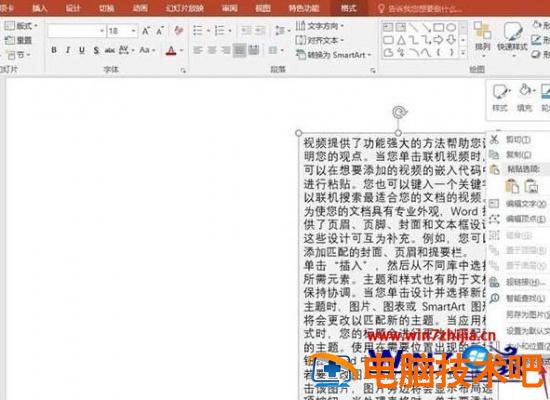Toggle underline formatting button
Viewport: 550px width, 400px height.
pyautogui.click(x=82, y=50)
